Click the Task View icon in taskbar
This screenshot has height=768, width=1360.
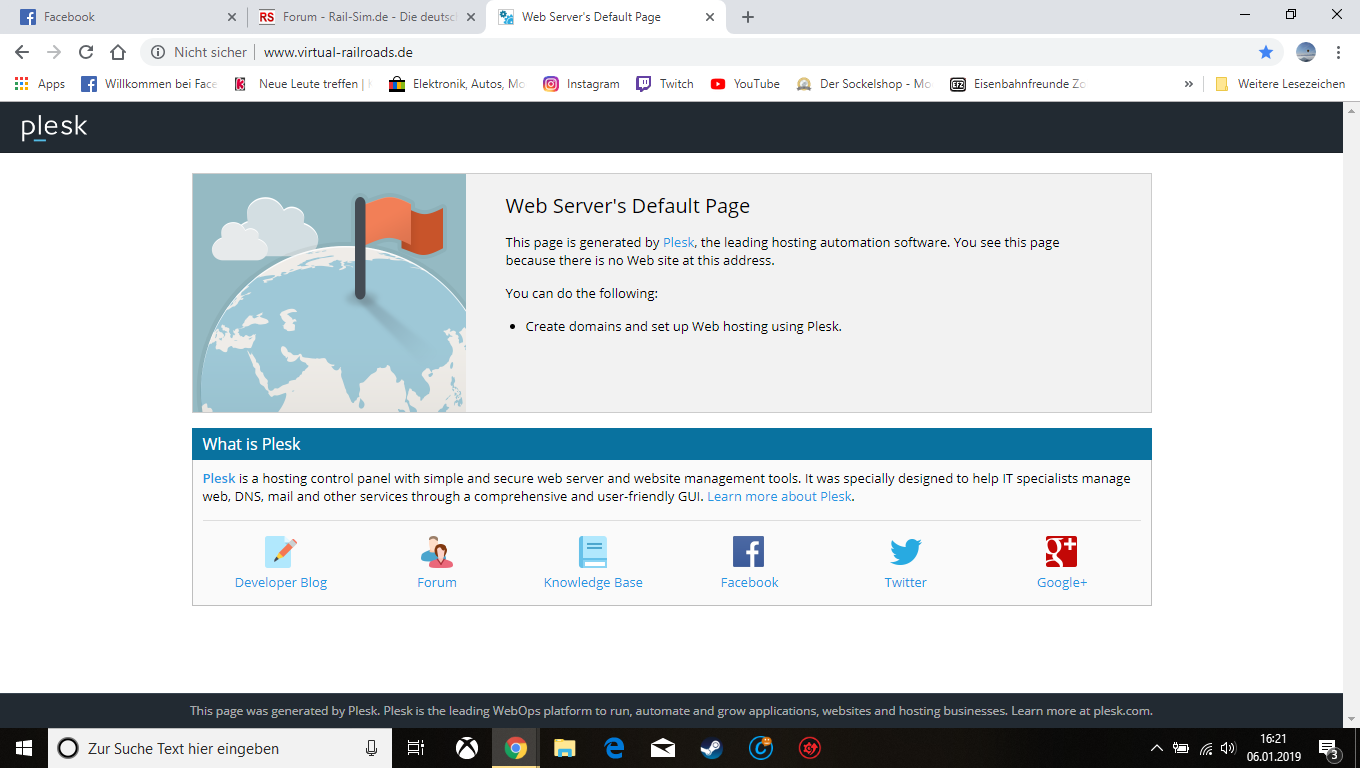point(416,748)
